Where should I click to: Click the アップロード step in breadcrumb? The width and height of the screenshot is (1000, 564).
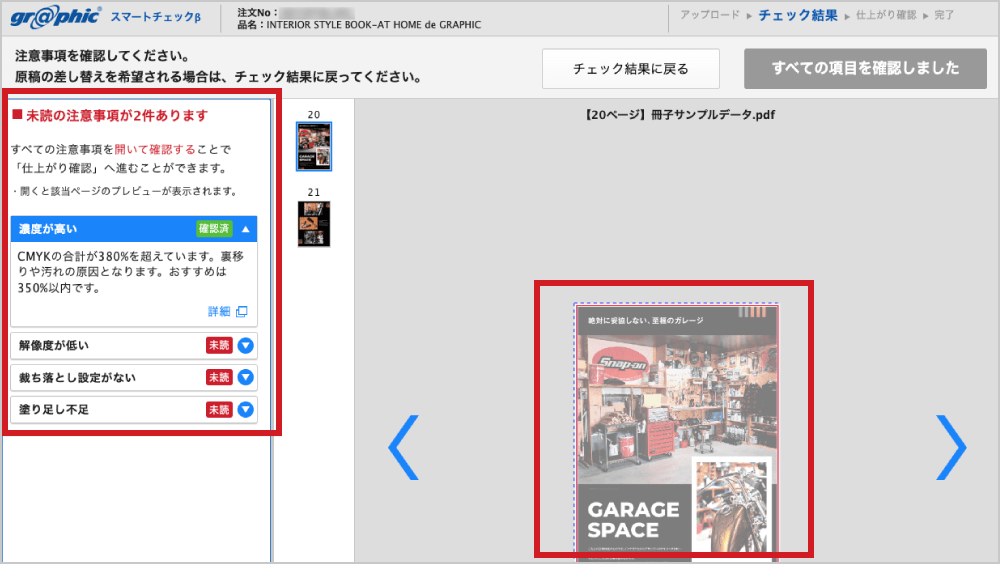pyautogui.click(x=710, y=15)
